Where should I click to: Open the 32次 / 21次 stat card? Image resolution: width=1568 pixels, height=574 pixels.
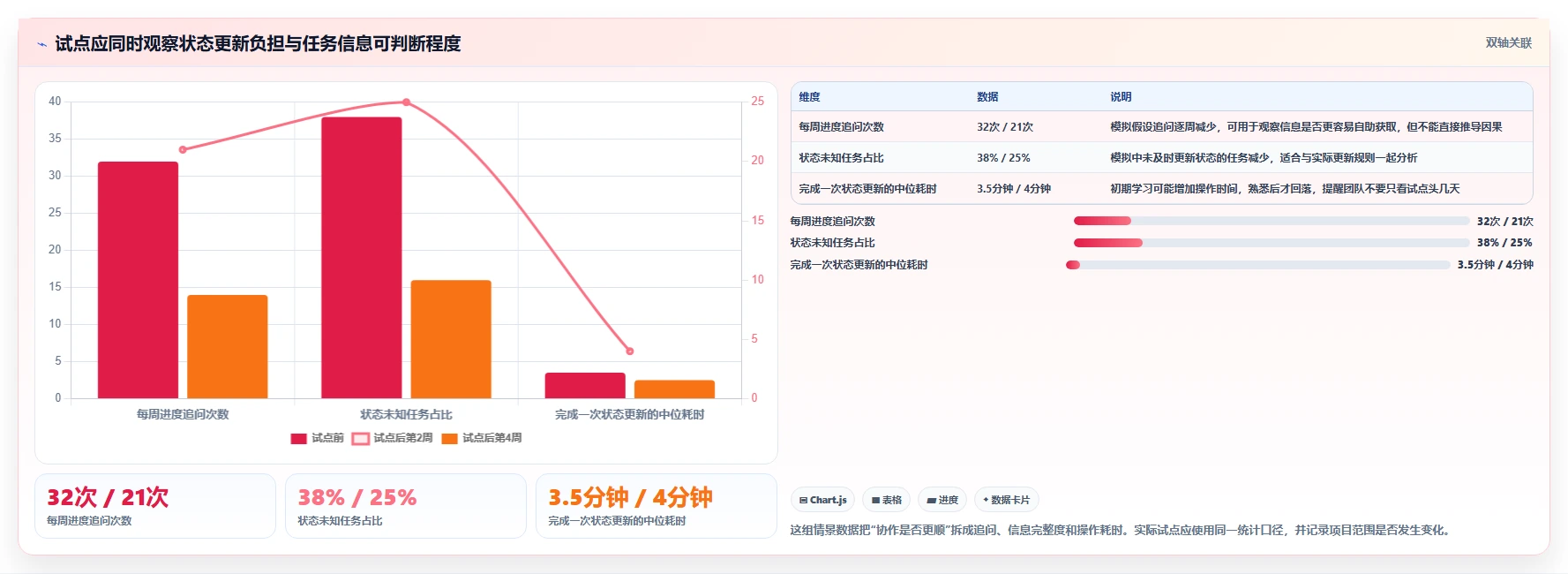point(155,506)
